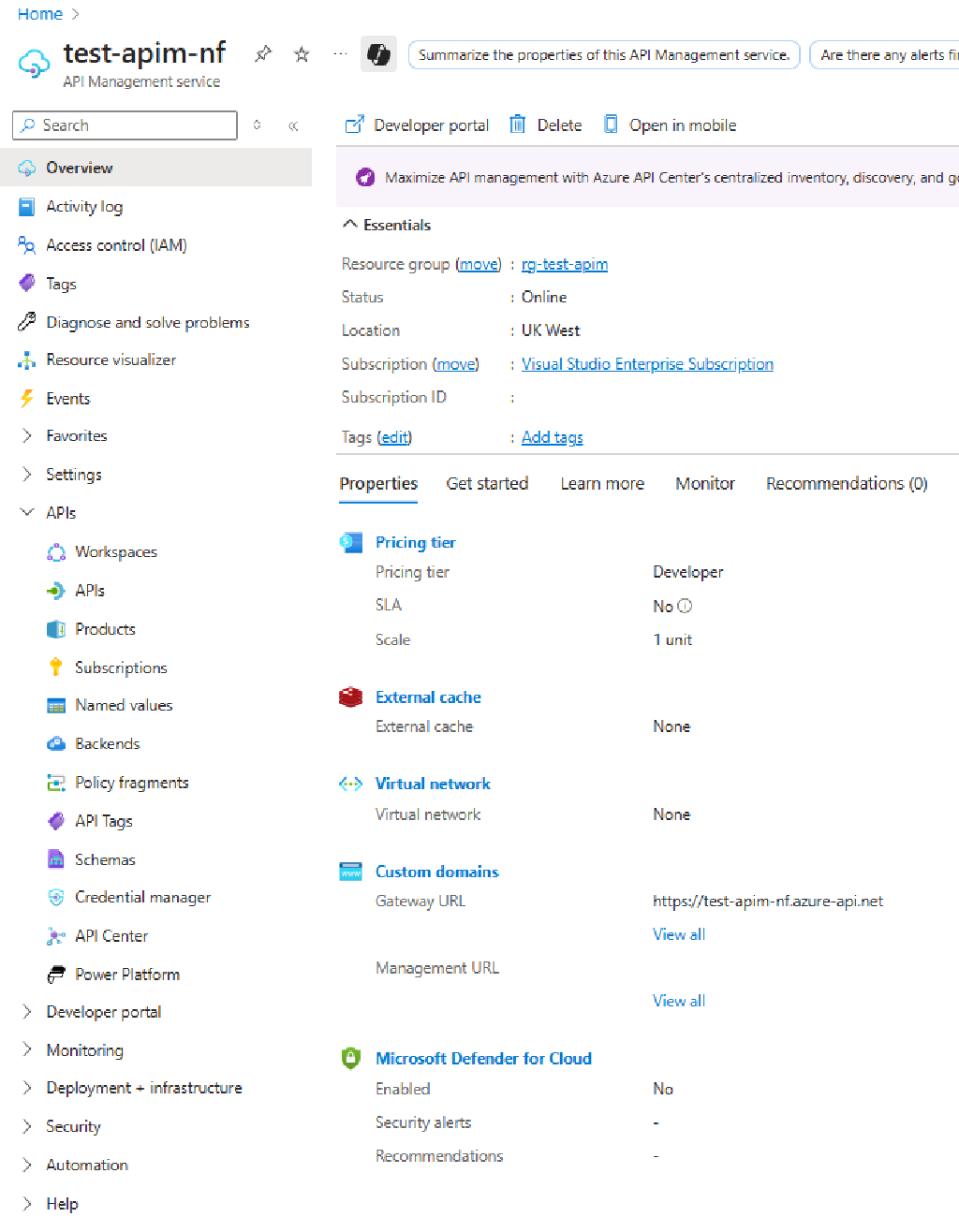This screenshot has height=1232, width=959.
Task: Open the Get started tab
Action: [x=487, y=483]
